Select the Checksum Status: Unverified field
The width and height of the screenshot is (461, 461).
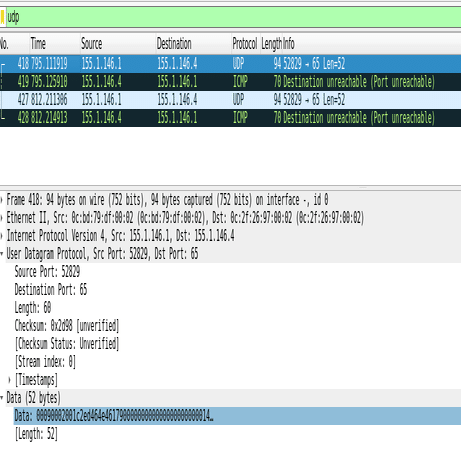[67, 344]
